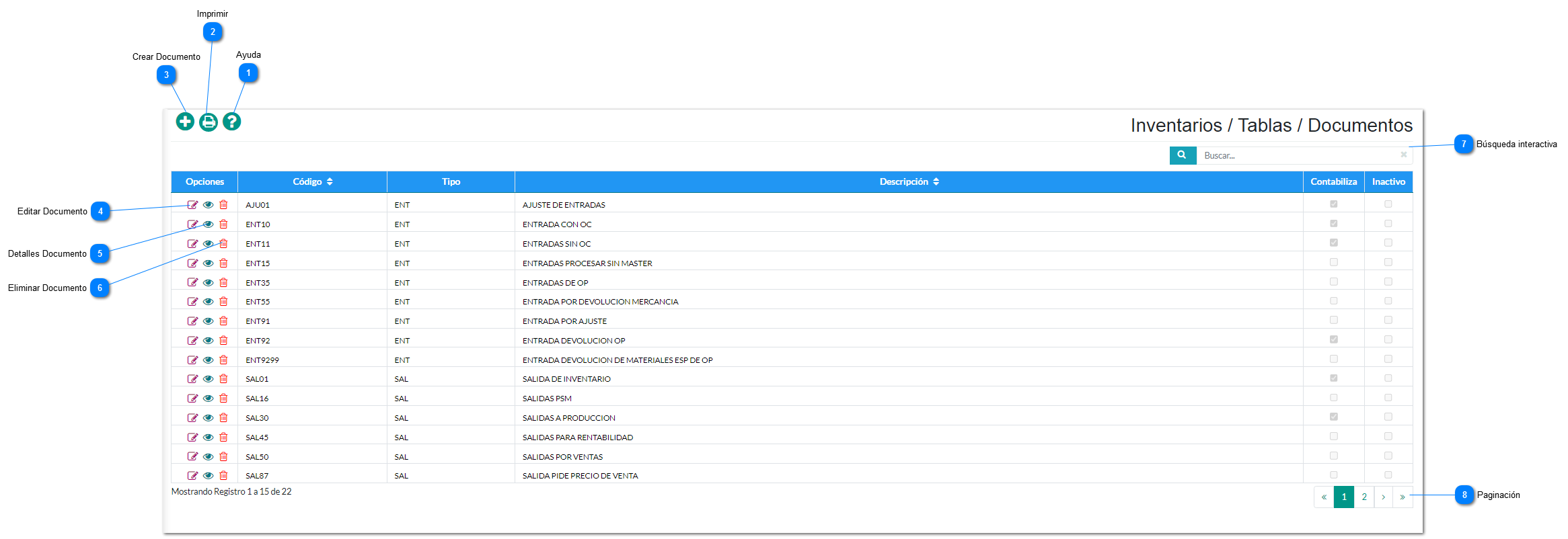1568x539 pixels.
Task: Click 'Mostrando Registro 1 a 15 de 22' text
Action: tap(231, 492)
